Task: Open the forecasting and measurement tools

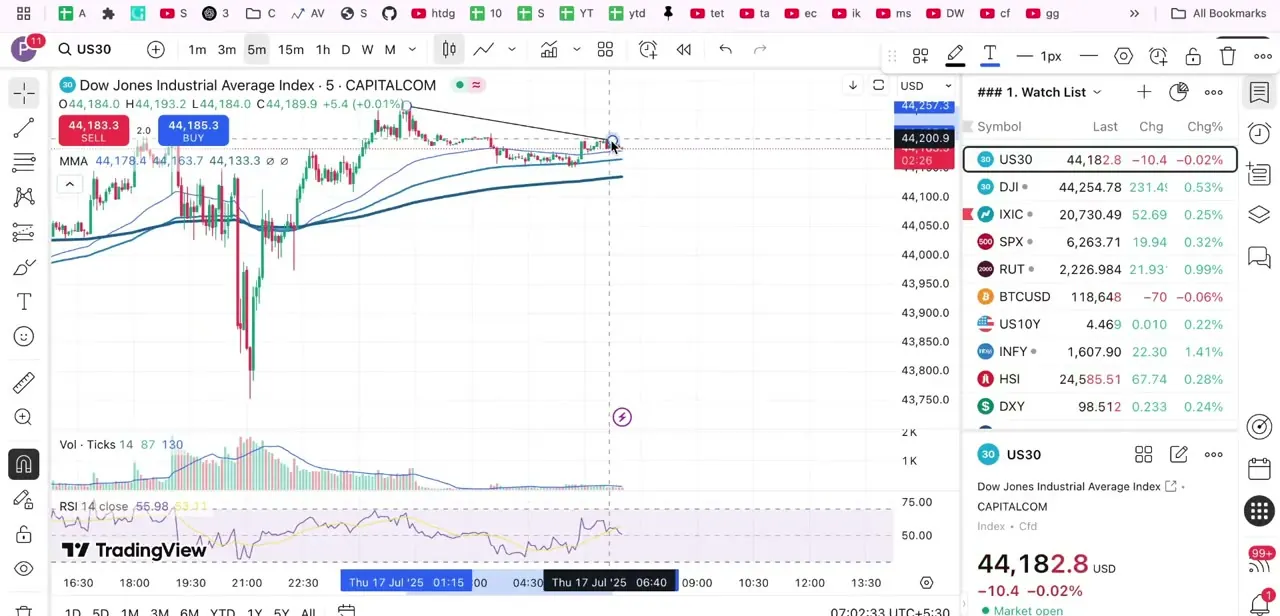Action: pyautogui.click(x=24, y=232)
